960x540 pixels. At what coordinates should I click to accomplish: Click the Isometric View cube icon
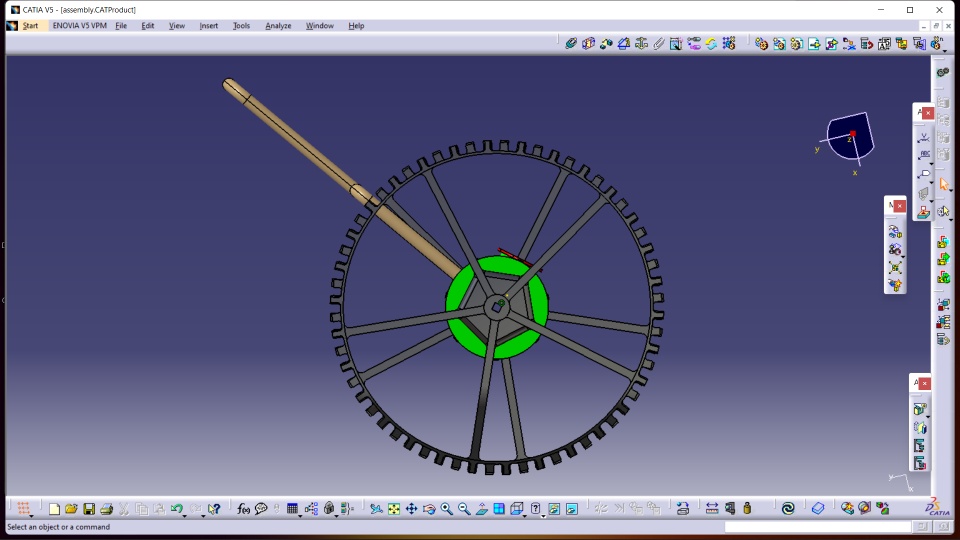tap(516, 509)
